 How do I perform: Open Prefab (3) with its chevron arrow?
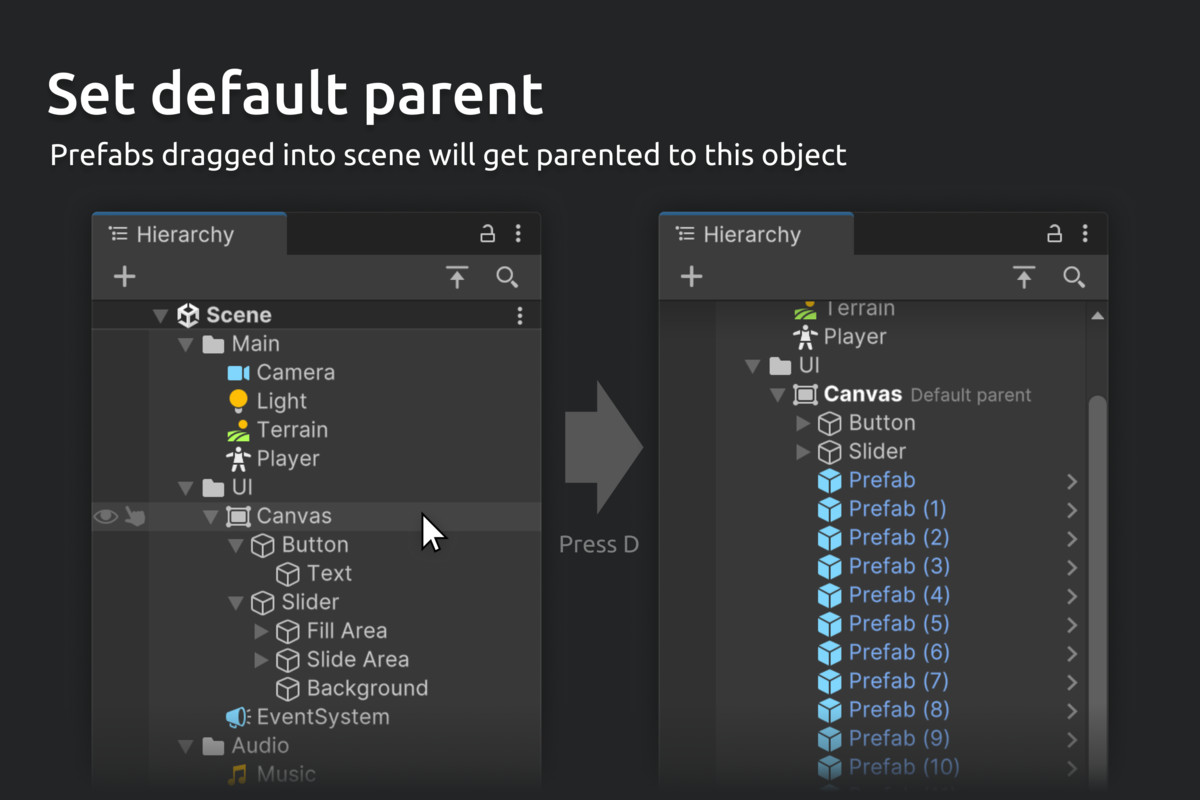pyautogui.click(x=1072, y=567)
